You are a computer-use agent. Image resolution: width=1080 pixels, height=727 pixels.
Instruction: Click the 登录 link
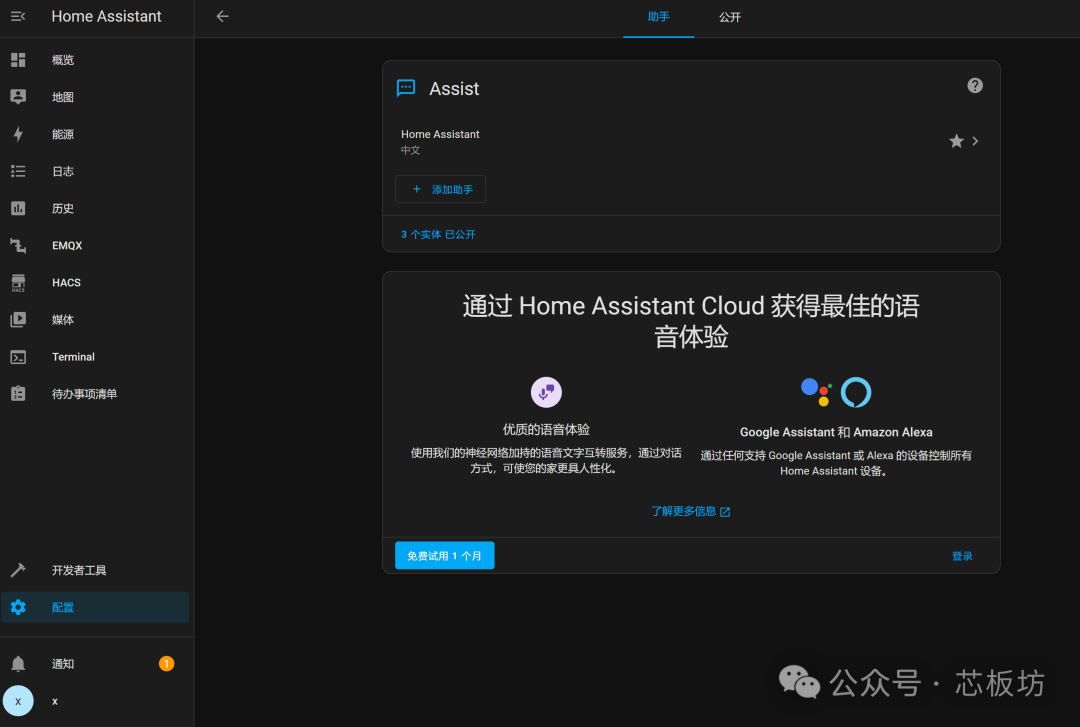click(x=962, y=556)
